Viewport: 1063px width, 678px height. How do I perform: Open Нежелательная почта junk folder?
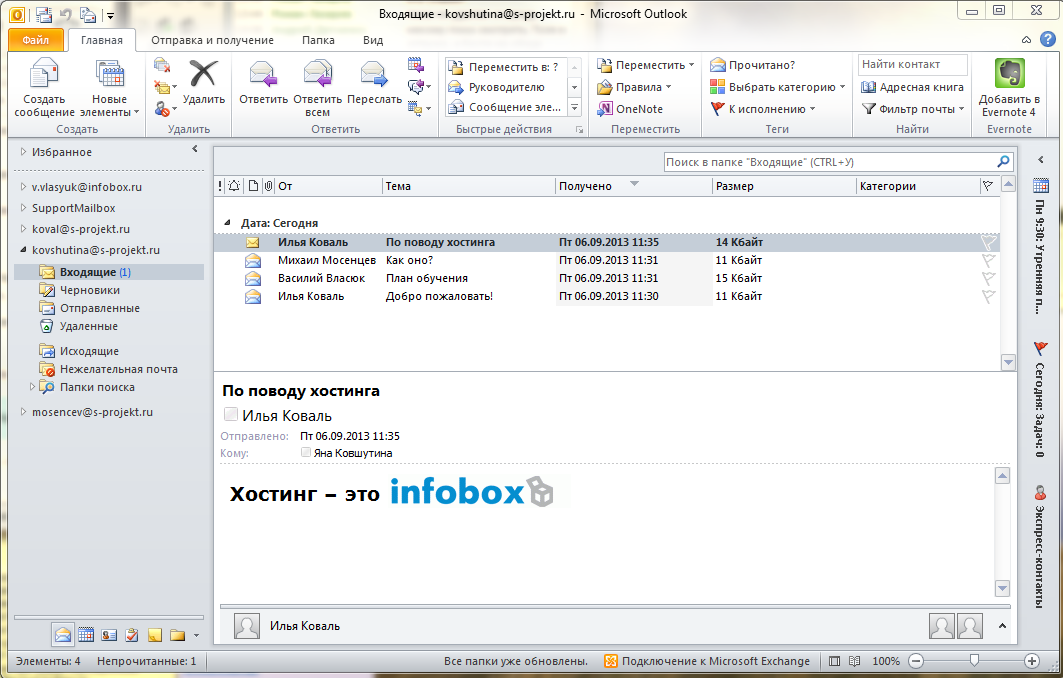(119, 369)
